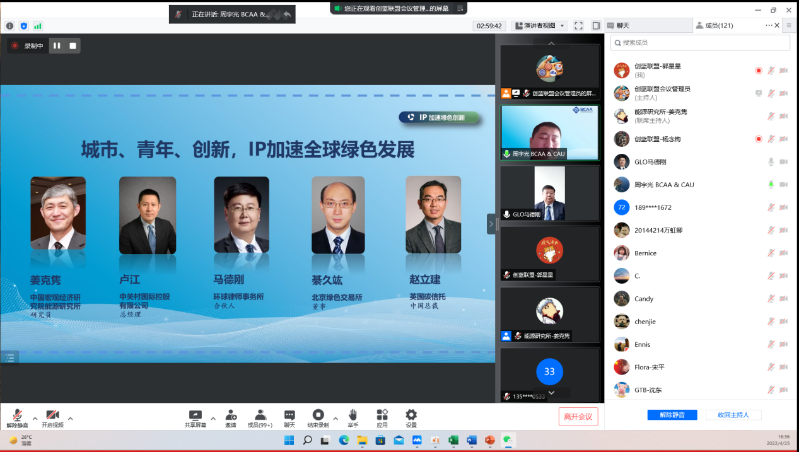Open the 邀请 invite icon
This screenshot has height=452, width=799.
coord(230,414)
